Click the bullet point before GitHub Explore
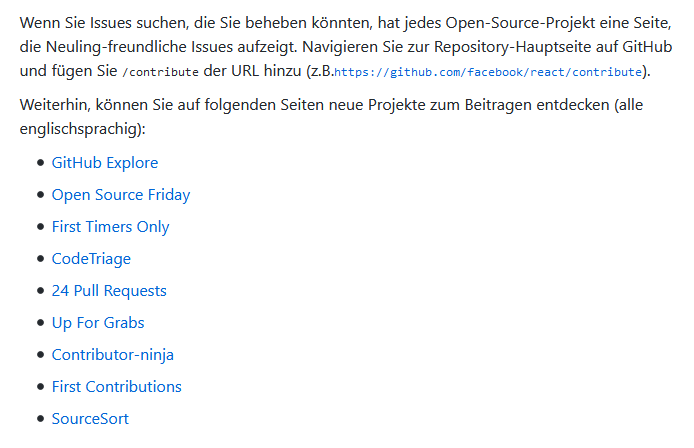This screenshot has width=694, height=448. click(41, 163)
